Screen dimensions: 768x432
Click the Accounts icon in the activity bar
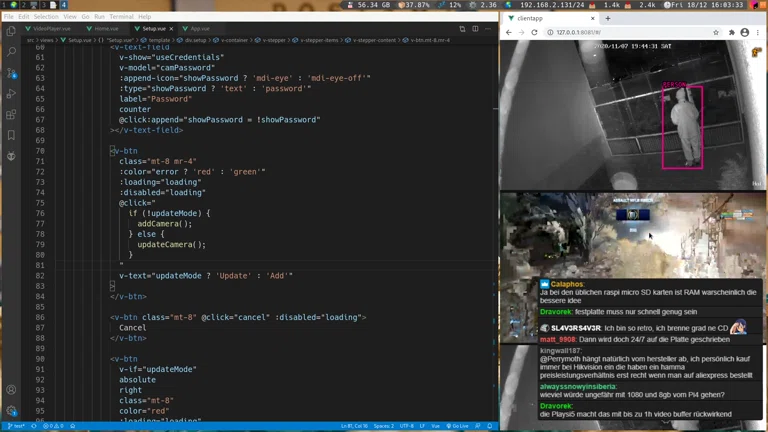click(x=11, y=390)
